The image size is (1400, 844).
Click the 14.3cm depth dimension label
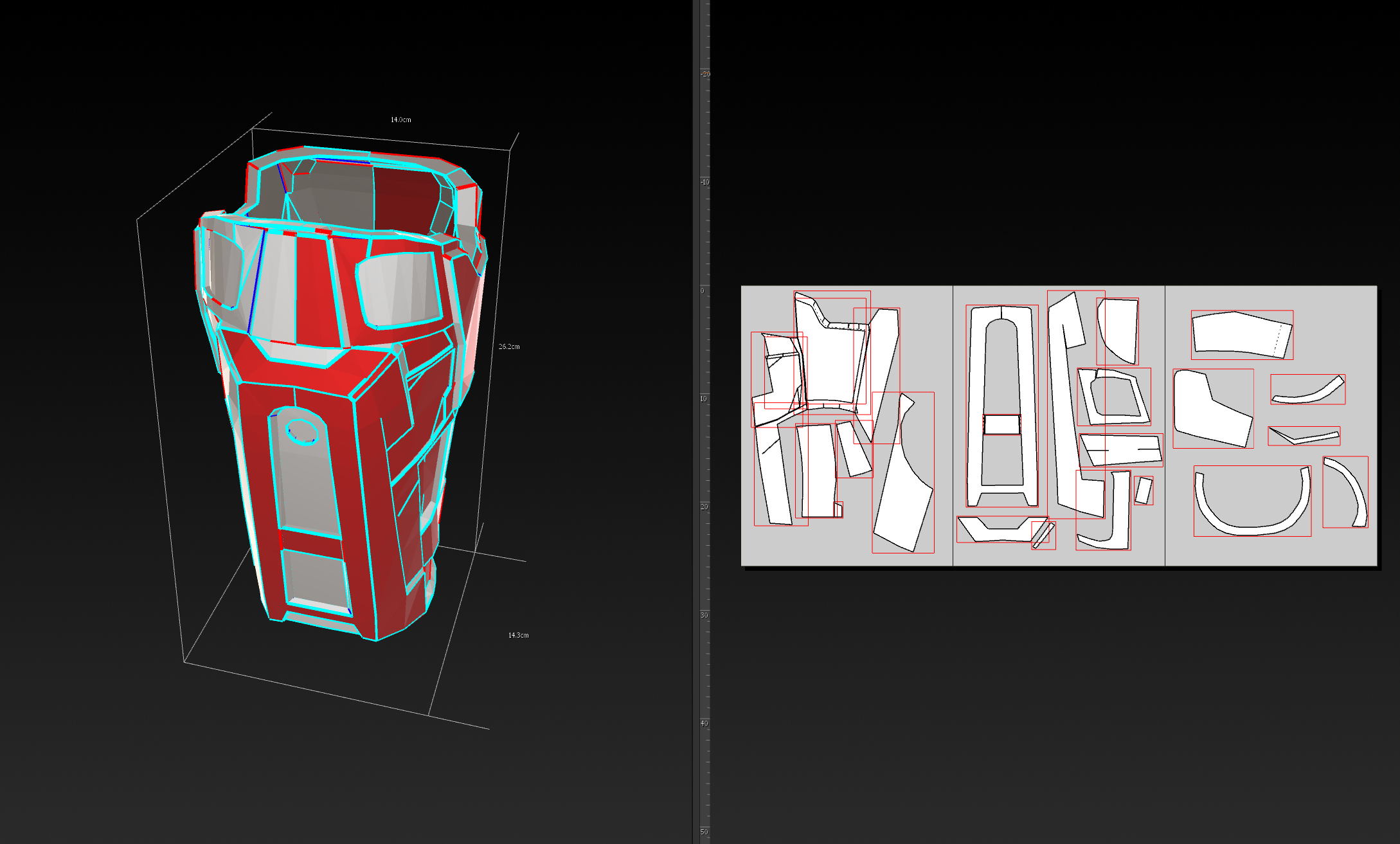pos(518,635)
